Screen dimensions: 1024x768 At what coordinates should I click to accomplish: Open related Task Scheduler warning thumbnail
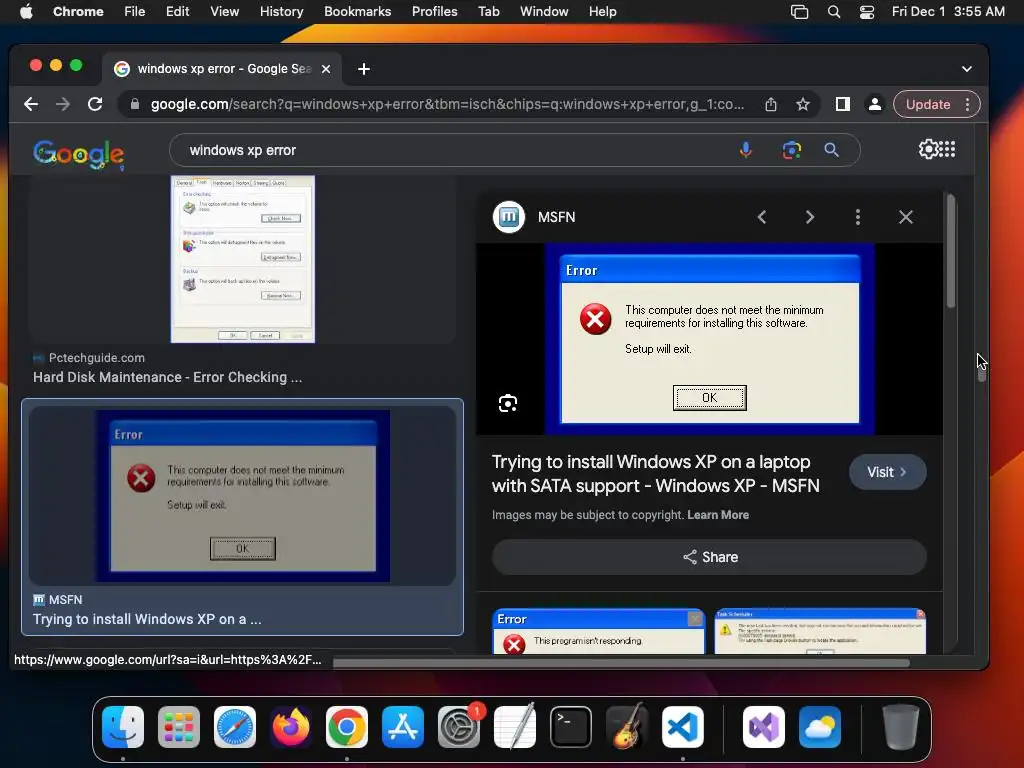(x=820, y=632)
